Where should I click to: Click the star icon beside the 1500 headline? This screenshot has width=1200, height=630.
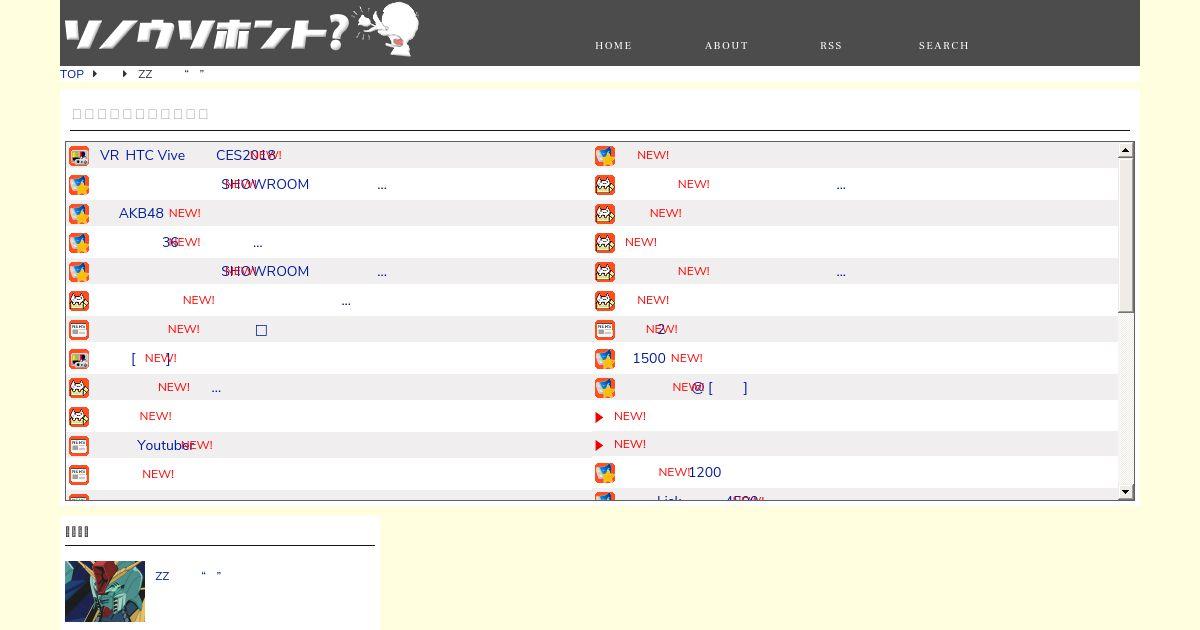[605, 358]
